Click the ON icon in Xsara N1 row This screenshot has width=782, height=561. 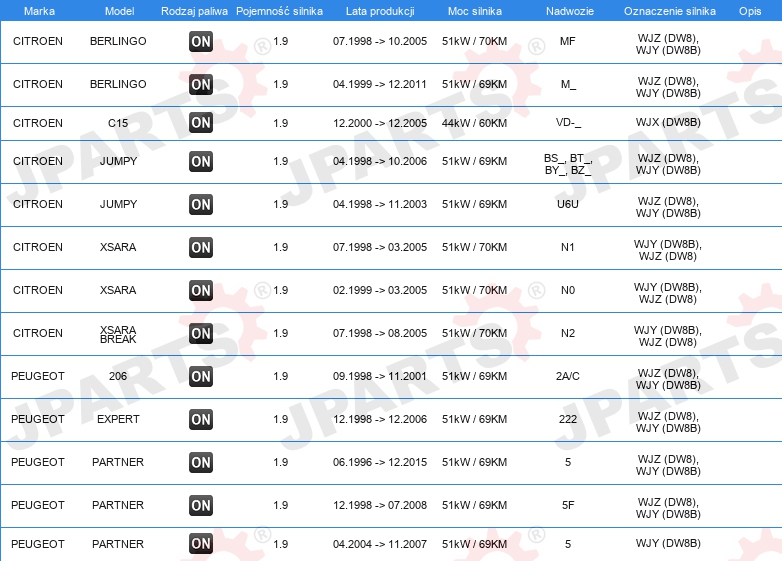click(x=201, y=247)
